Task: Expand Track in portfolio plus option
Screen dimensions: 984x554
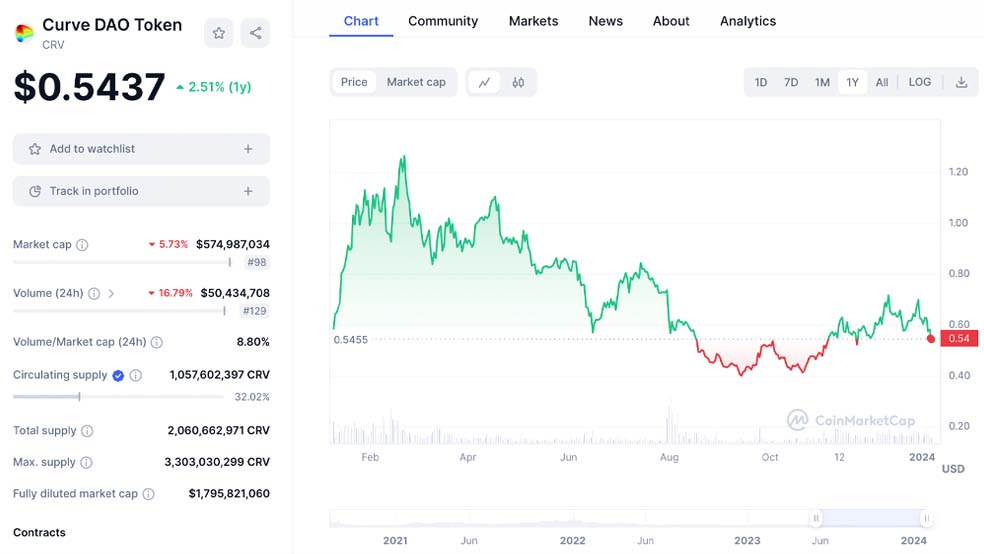Action: pos(248,191)
